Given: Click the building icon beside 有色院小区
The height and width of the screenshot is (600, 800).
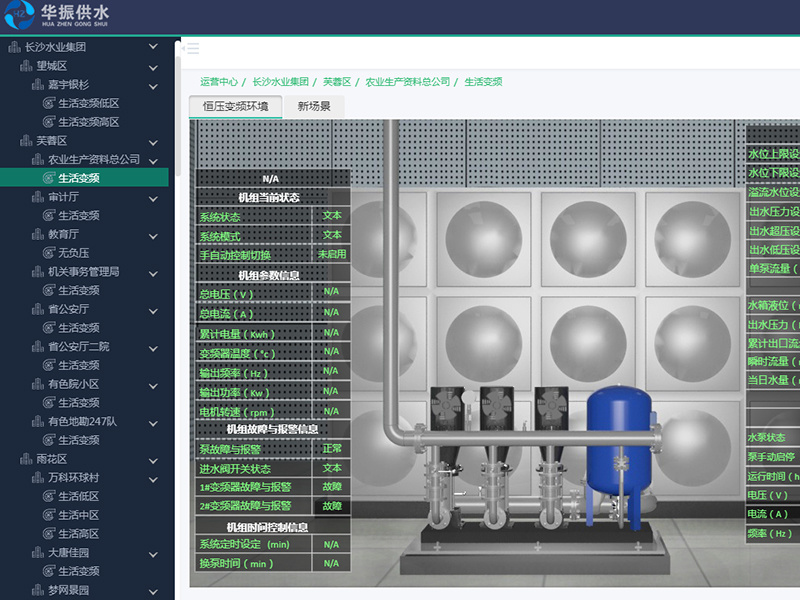Looking at the screenshot, I should click(38, 384).
